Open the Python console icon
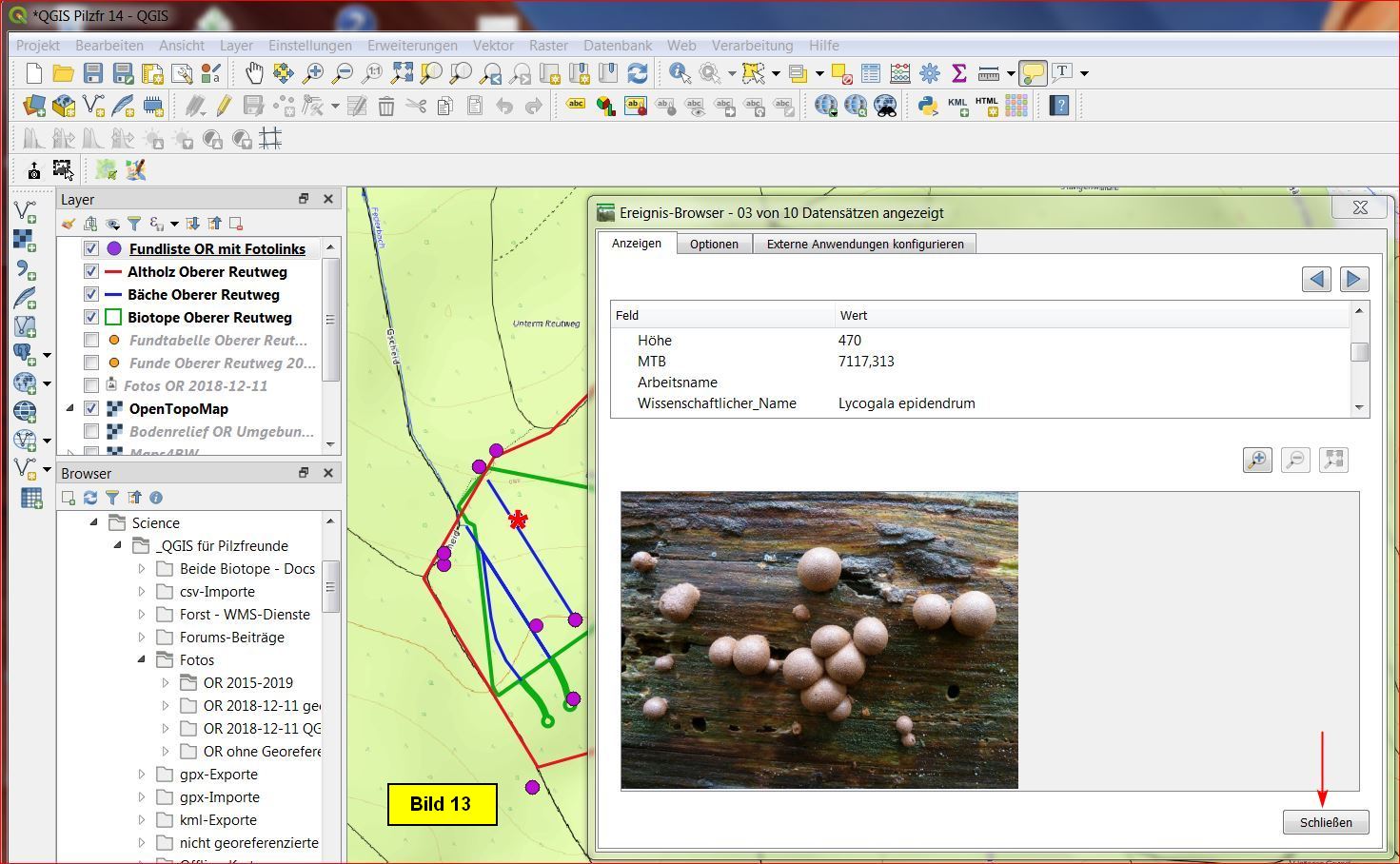Screen dimensions: 1400x864 click(928, 106)
